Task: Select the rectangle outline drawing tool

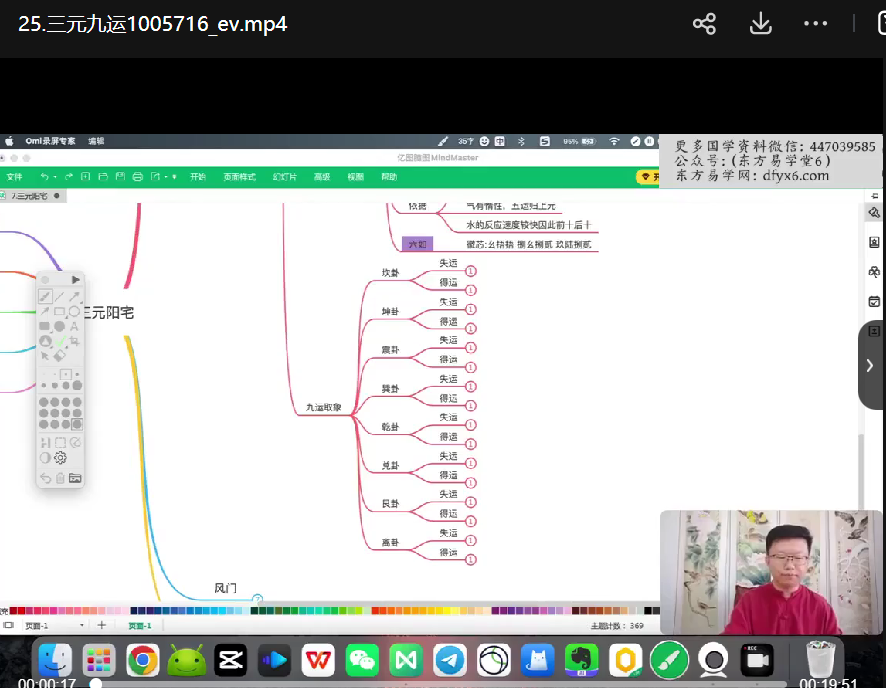Action: 59,311
